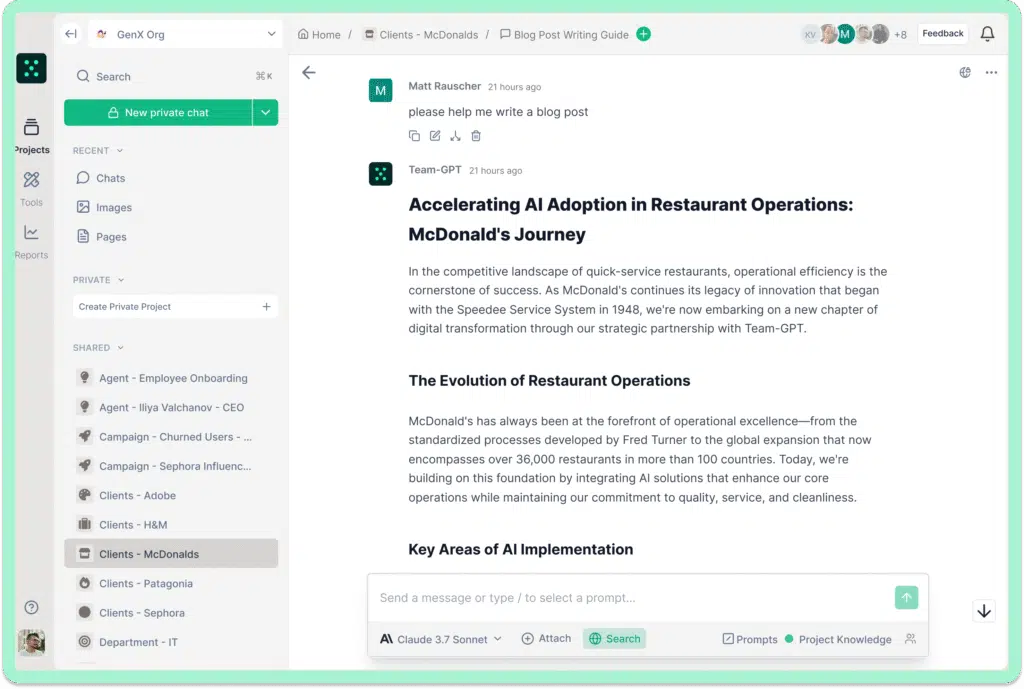This screenshot has width=1024, height=689.
Task: Open Campaign - Sephora Influenc... project
Action: [171, 466]
